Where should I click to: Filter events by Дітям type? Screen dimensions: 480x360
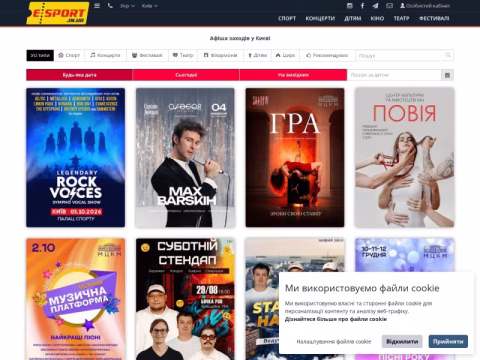tap(258, 55)
